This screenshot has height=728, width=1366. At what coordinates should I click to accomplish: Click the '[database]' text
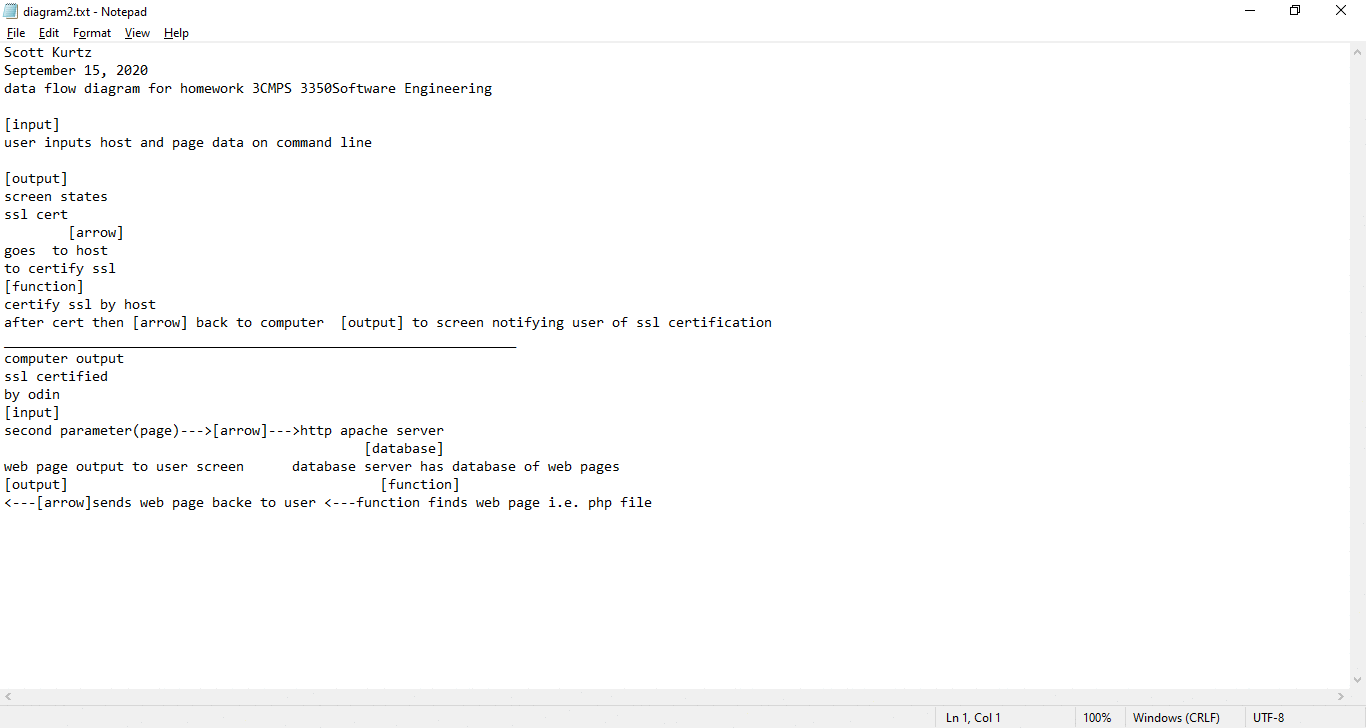(404, 449)
